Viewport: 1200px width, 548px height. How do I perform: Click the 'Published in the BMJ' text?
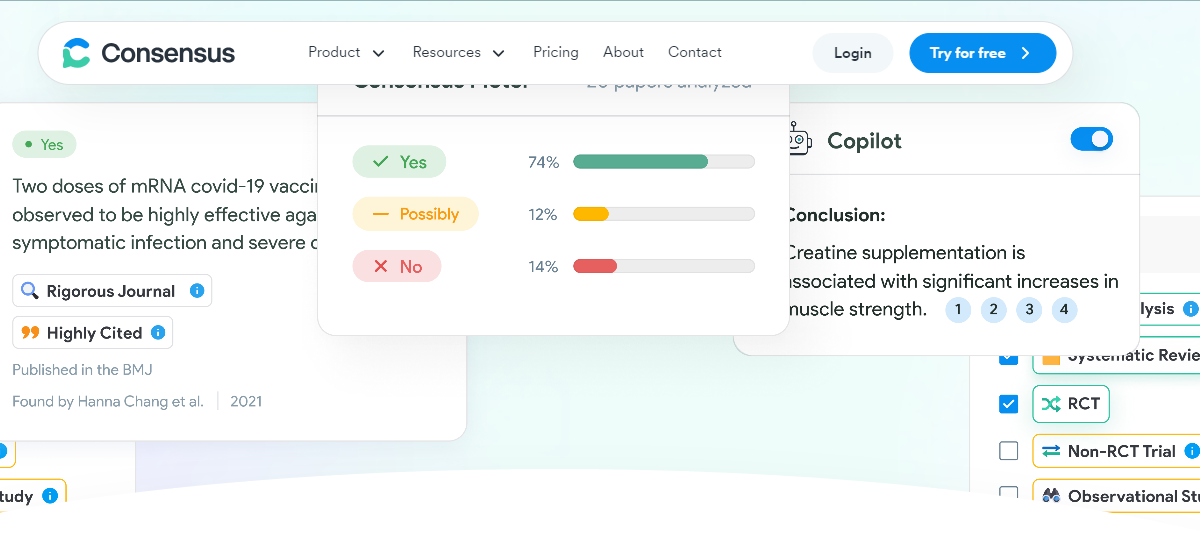[x=82, y=370]
